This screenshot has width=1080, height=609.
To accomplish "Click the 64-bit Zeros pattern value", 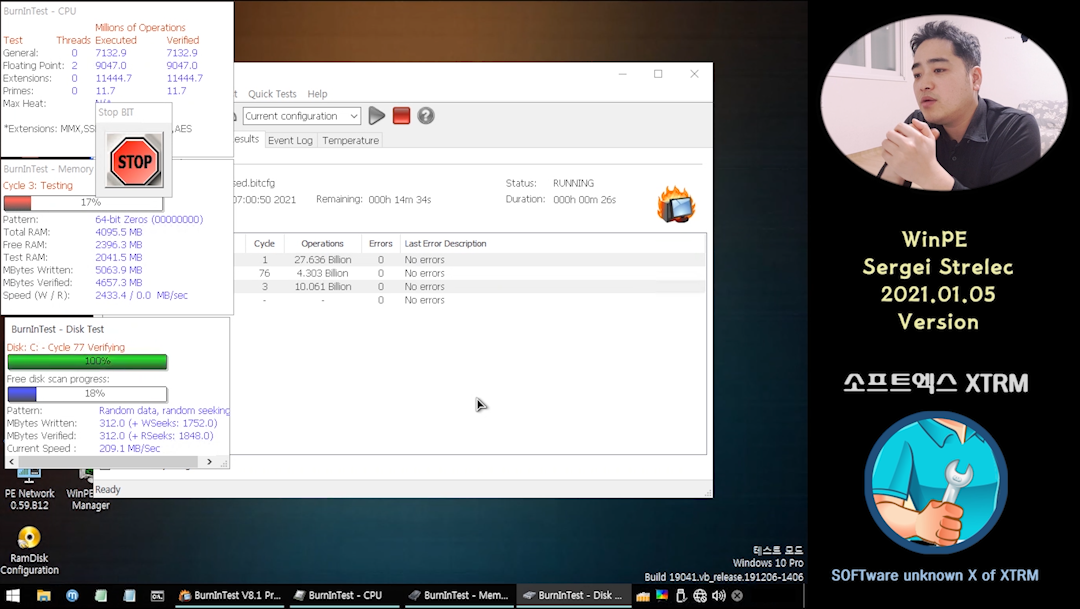I will (x=149, y=219).
